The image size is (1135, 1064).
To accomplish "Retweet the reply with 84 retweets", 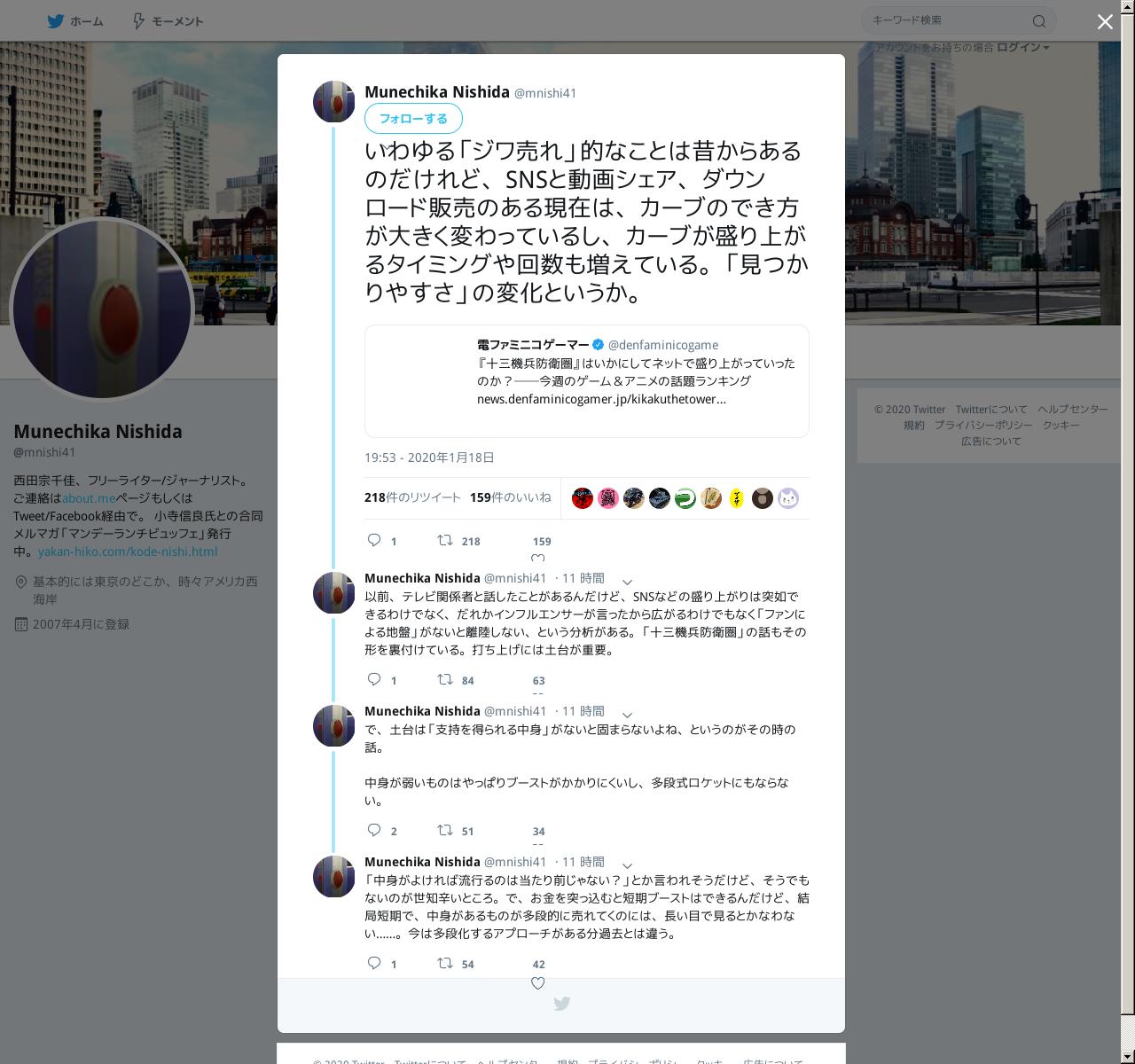I will point(445,680).
